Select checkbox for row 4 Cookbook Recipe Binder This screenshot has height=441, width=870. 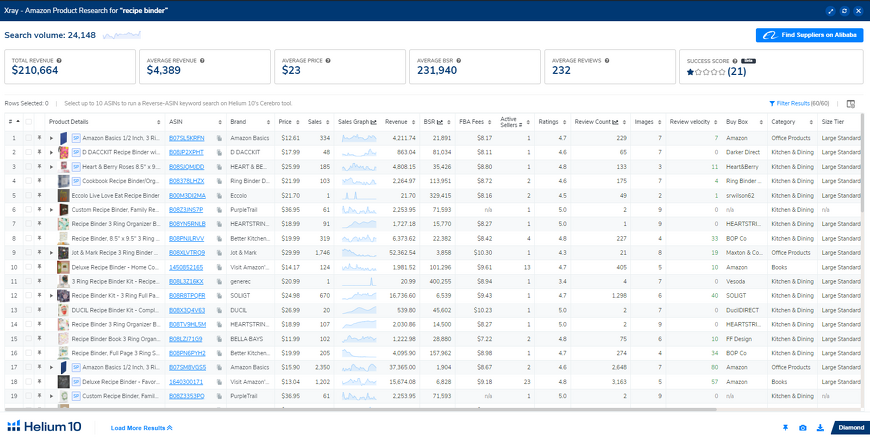point(28,181)
